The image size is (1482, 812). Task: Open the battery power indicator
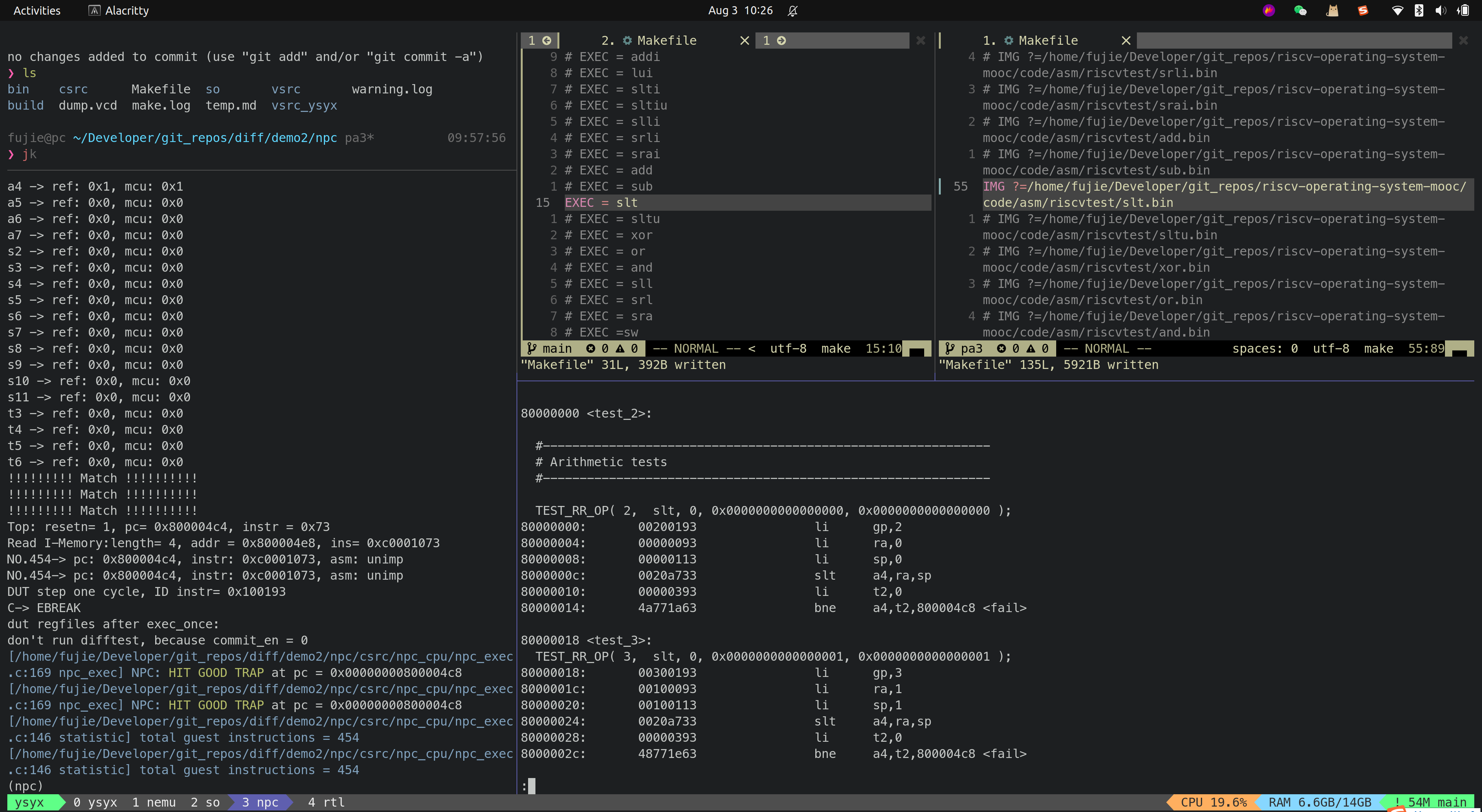[1463, 10]
